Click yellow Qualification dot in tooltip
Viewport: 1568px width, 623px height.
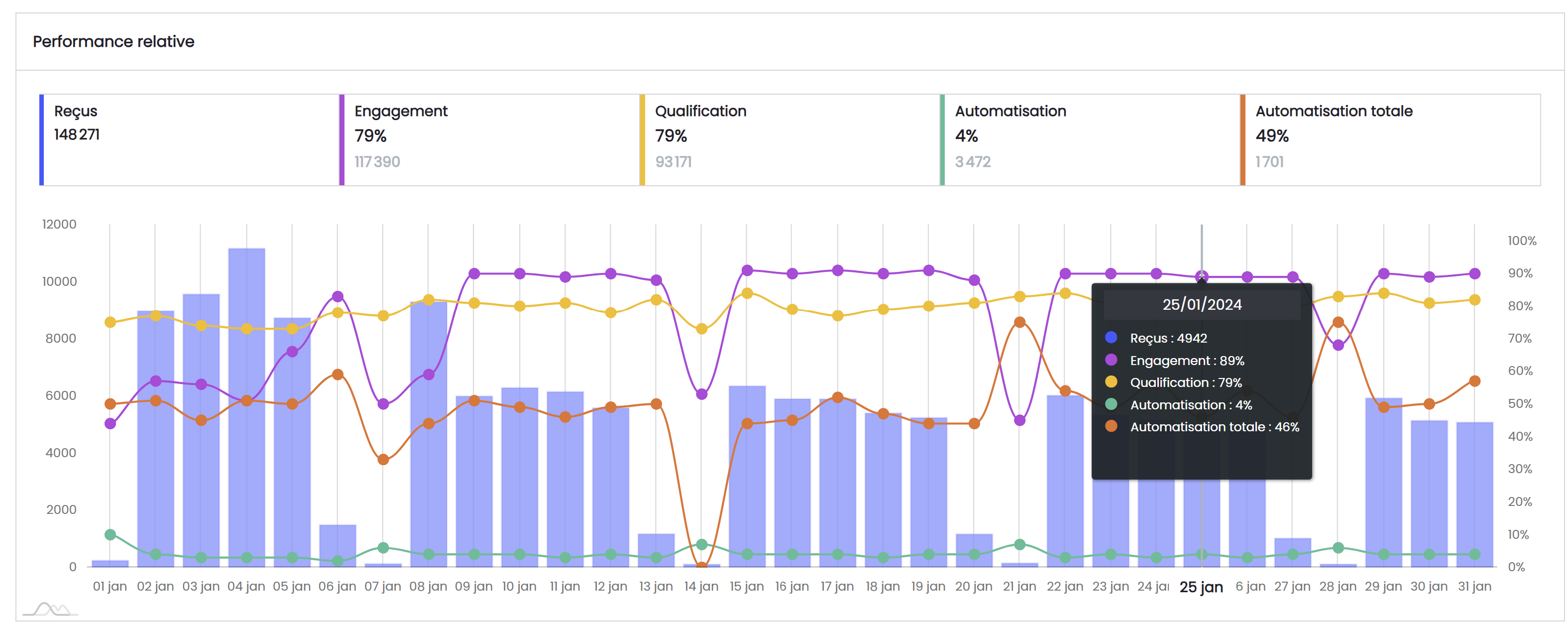coord(1111,382)
